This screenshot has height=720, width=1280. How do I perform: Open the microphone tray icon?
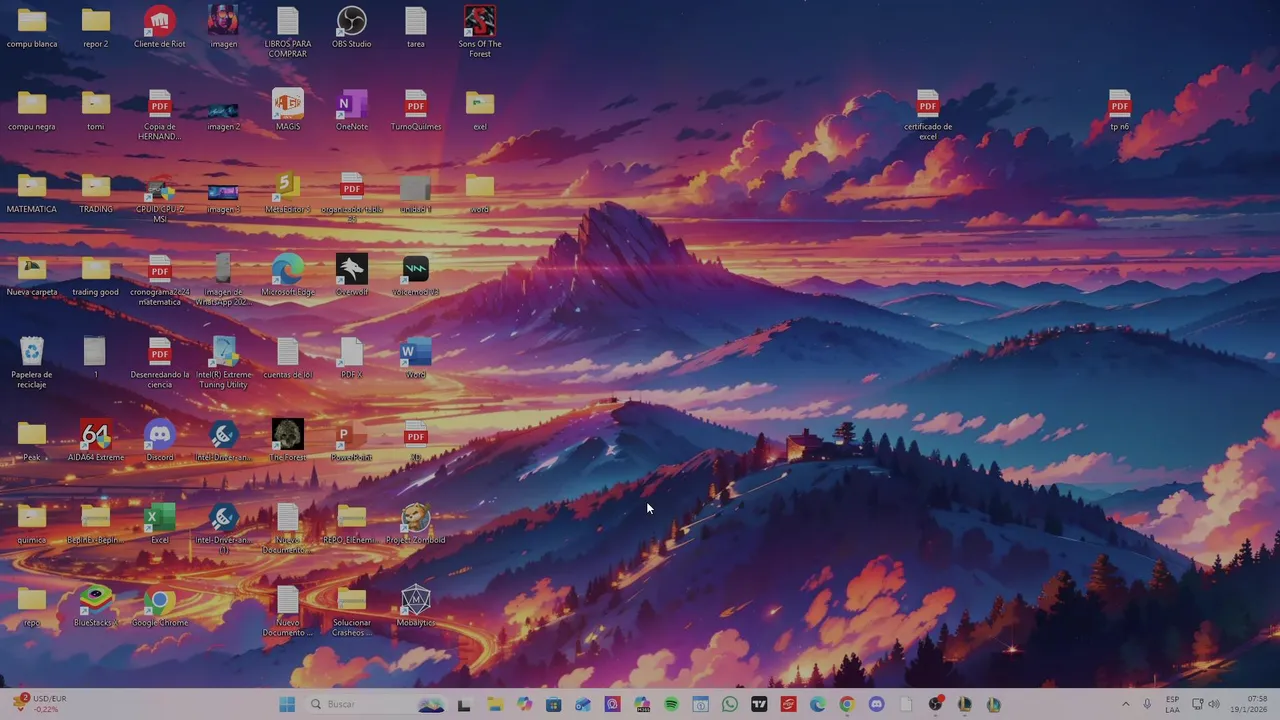point(1147,704)
